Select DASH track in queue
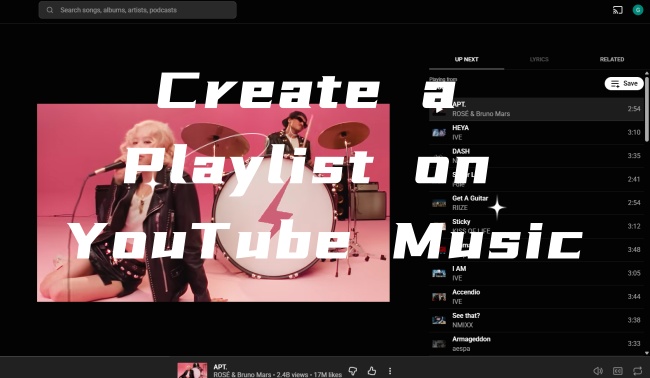The image size is (650, 378). (536, 156)
